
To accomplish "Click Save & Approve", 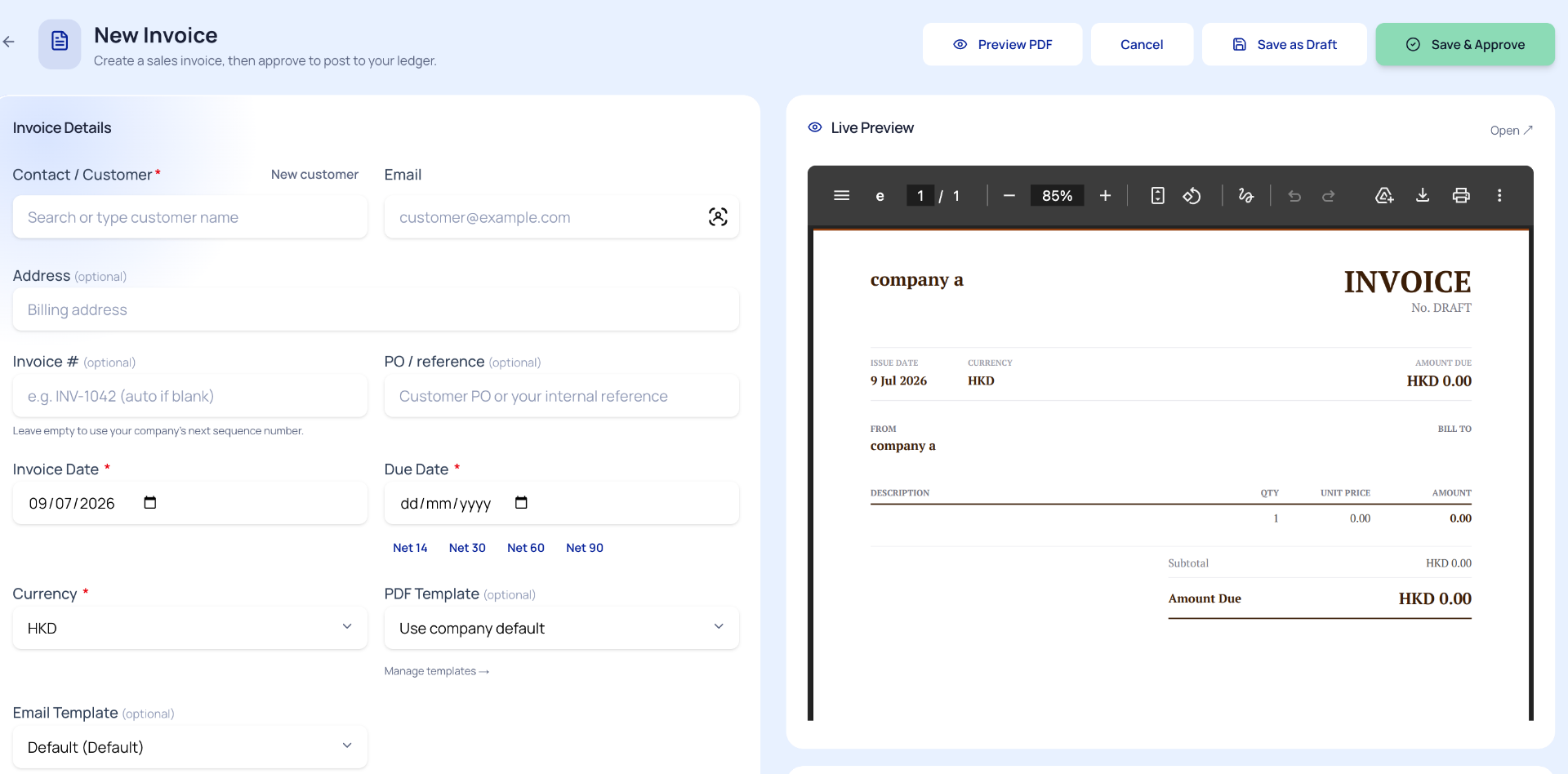I will click(x=1465, y=44).
